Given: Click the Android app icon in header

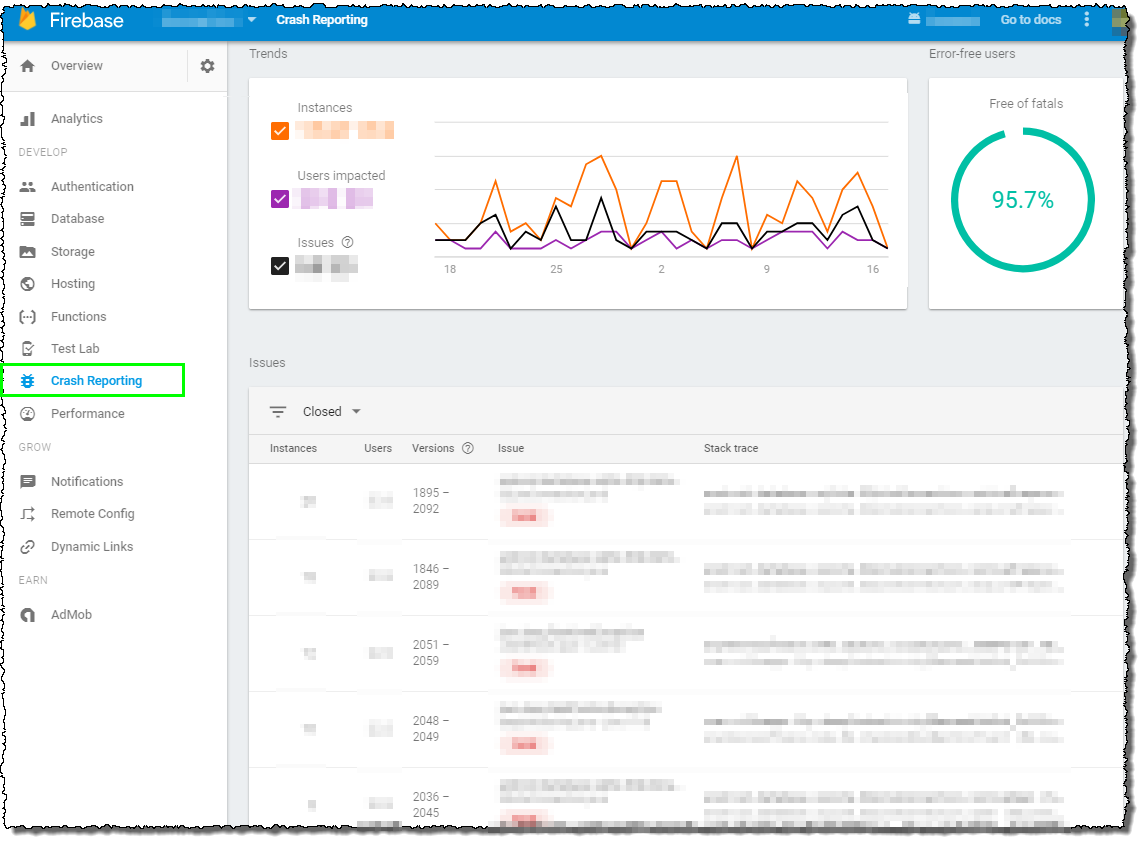Looking at the screenshot, I should click(x=914, y=19).
